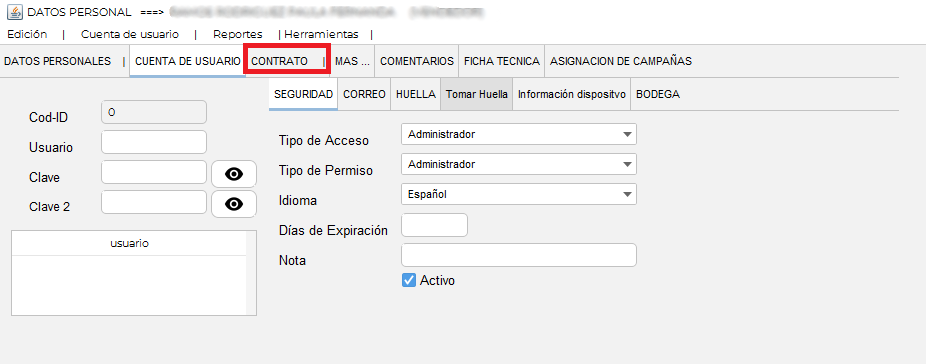The height and width of the screenshot is (364, 926).
Task: Expand the Tipo de Acceso dropdown
Action: pyautogui.click(x=519, y=134)
